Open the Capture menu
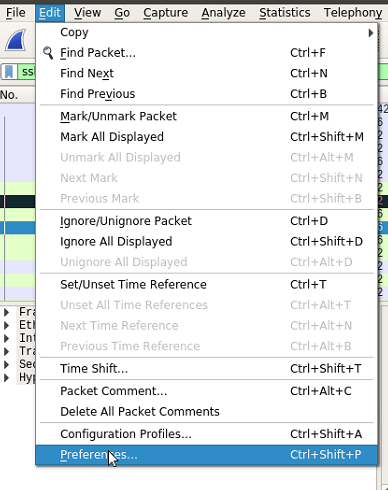This screenshot has width=388, height=490. (166, 13)
